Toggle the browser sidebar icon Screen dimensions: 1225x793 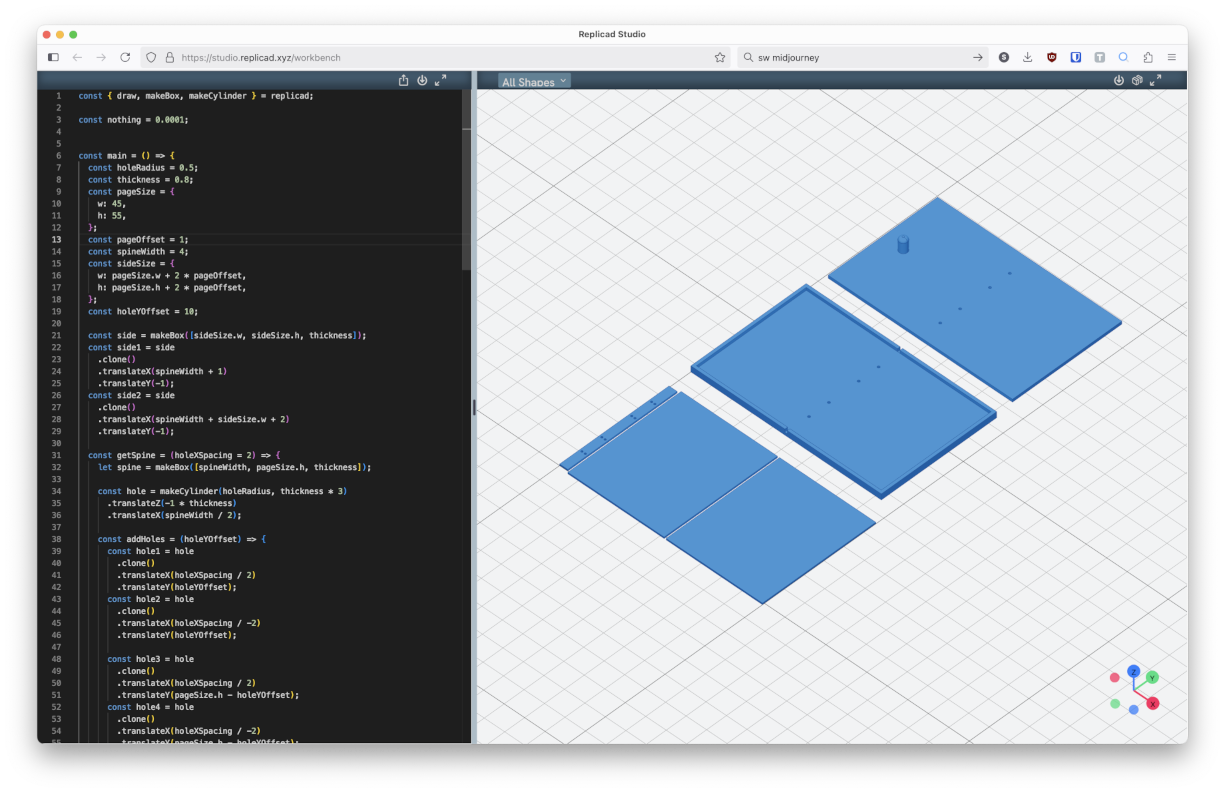(53, 58)
